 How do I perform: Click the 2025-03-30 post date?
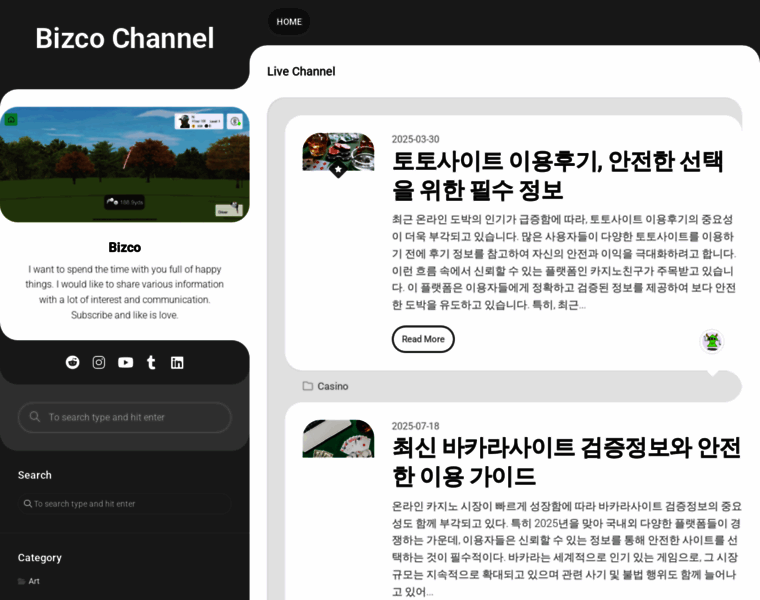pyautogui.click(x=415, y=140)
